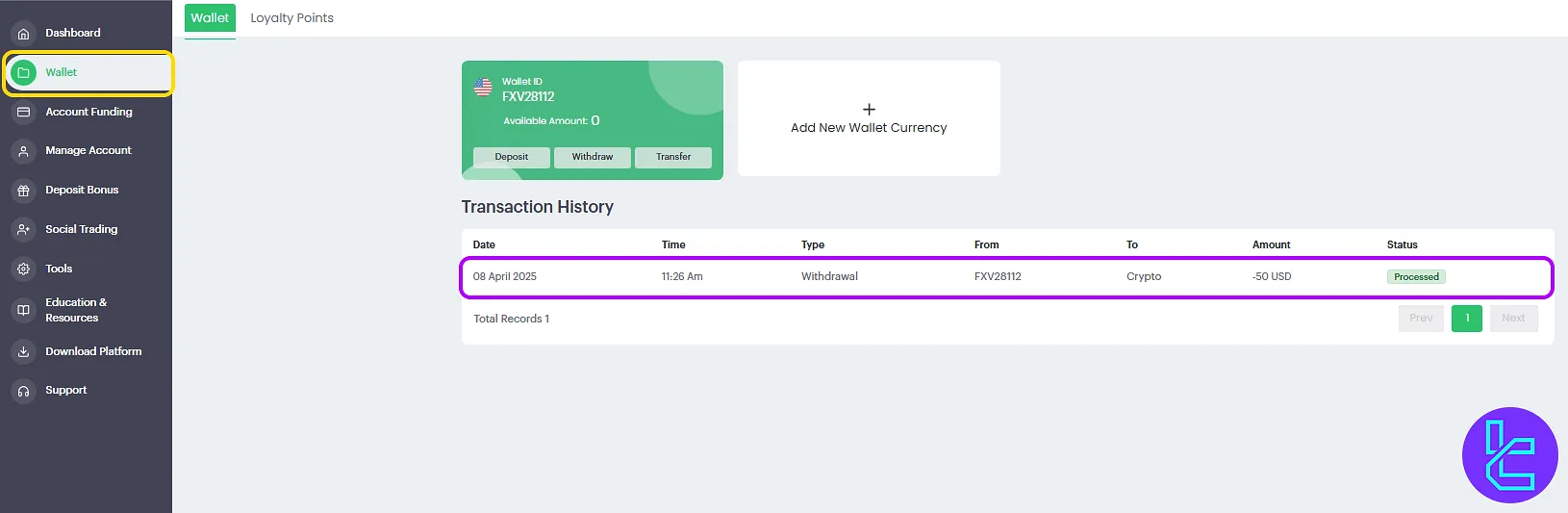Image resolution: width=1568 pixels, height=513 pixels.
Task: Open the Deposit Bonus page
Action: 82,190
